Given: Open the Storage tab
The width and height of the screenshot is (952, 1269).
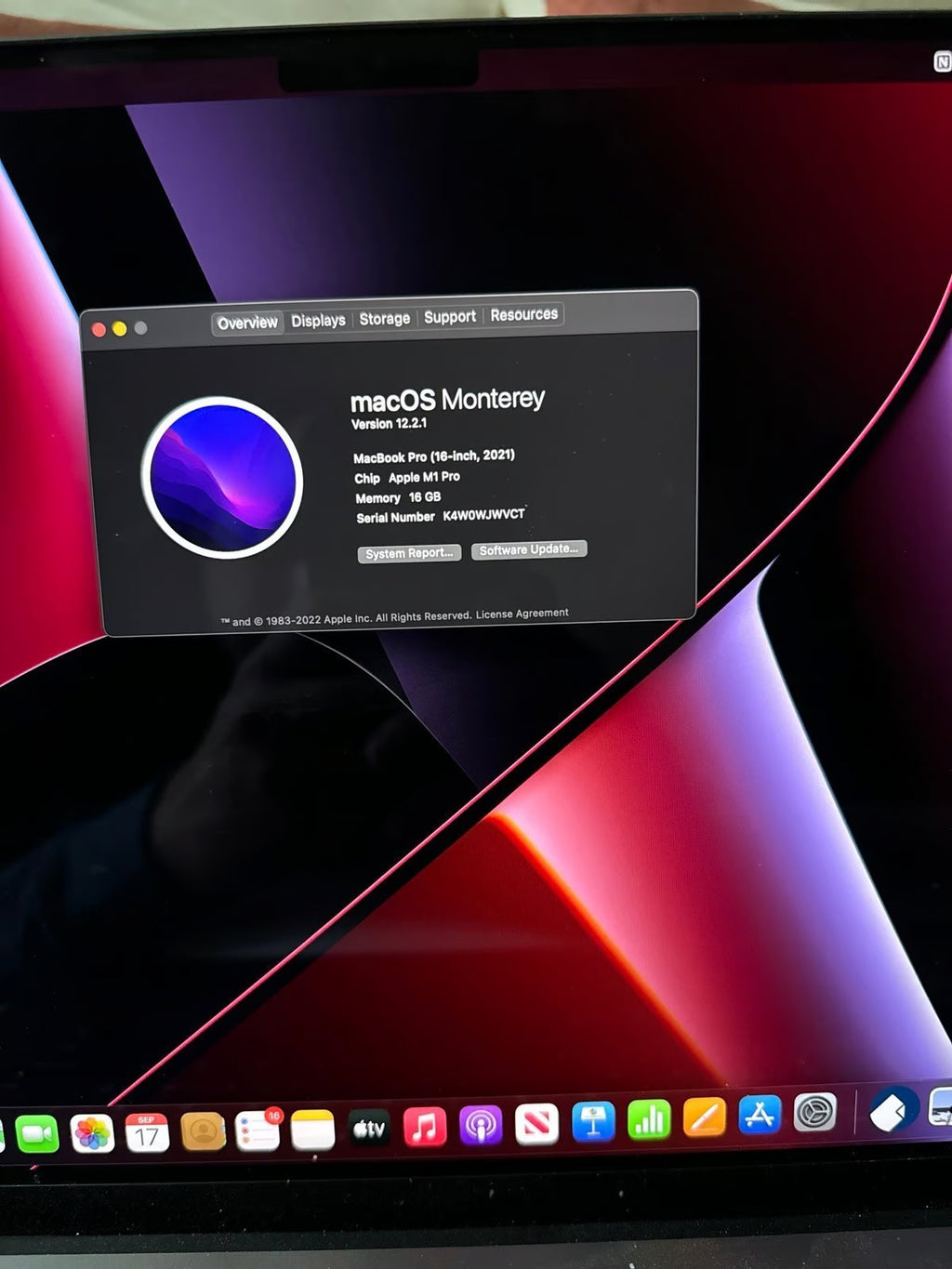Looking at the screenshot, I should [x=384, y=319].
